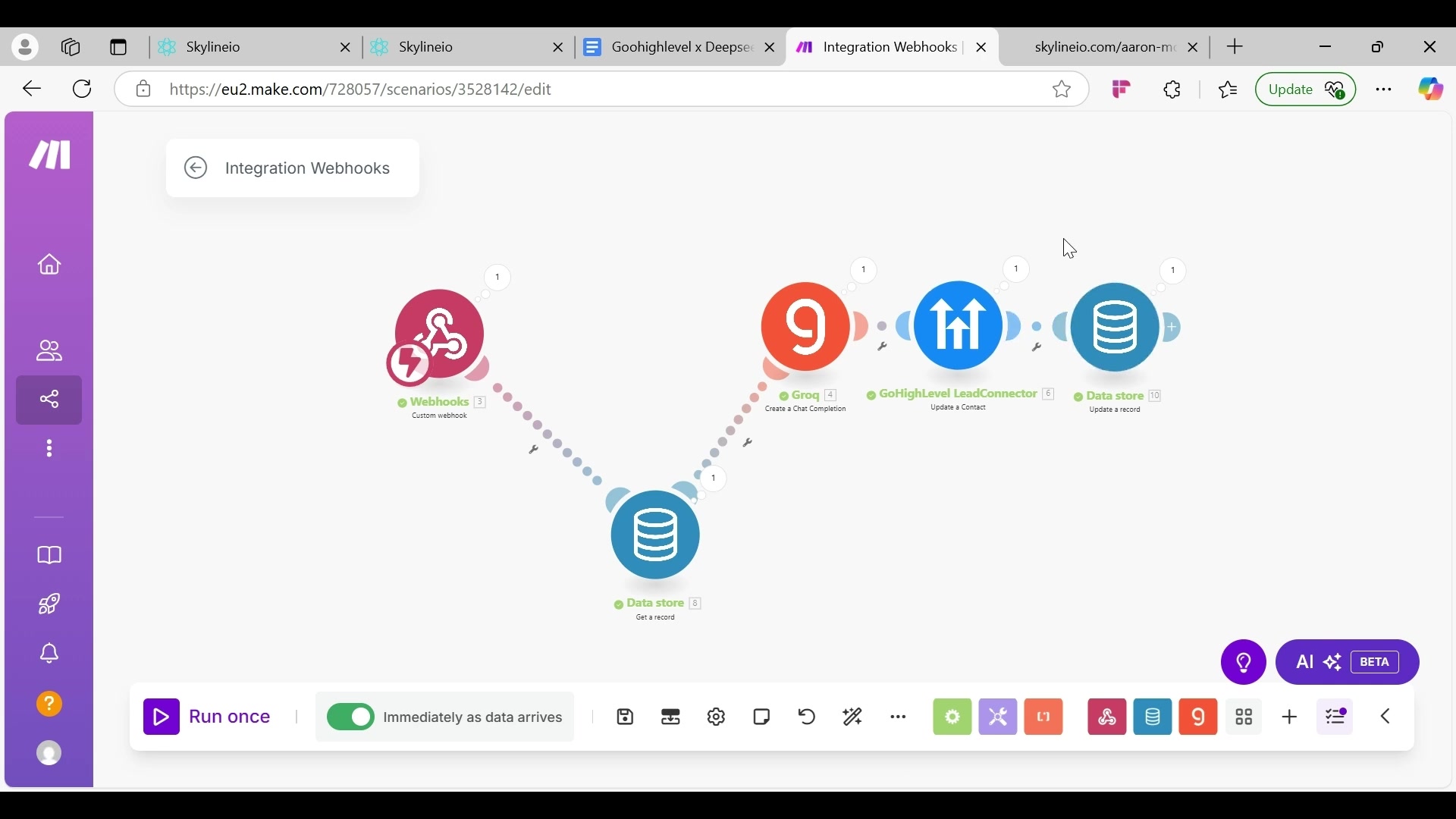The image size is (1456, 819).
Task: Open Groq module operation bubble
Action: tap(864, 271)
